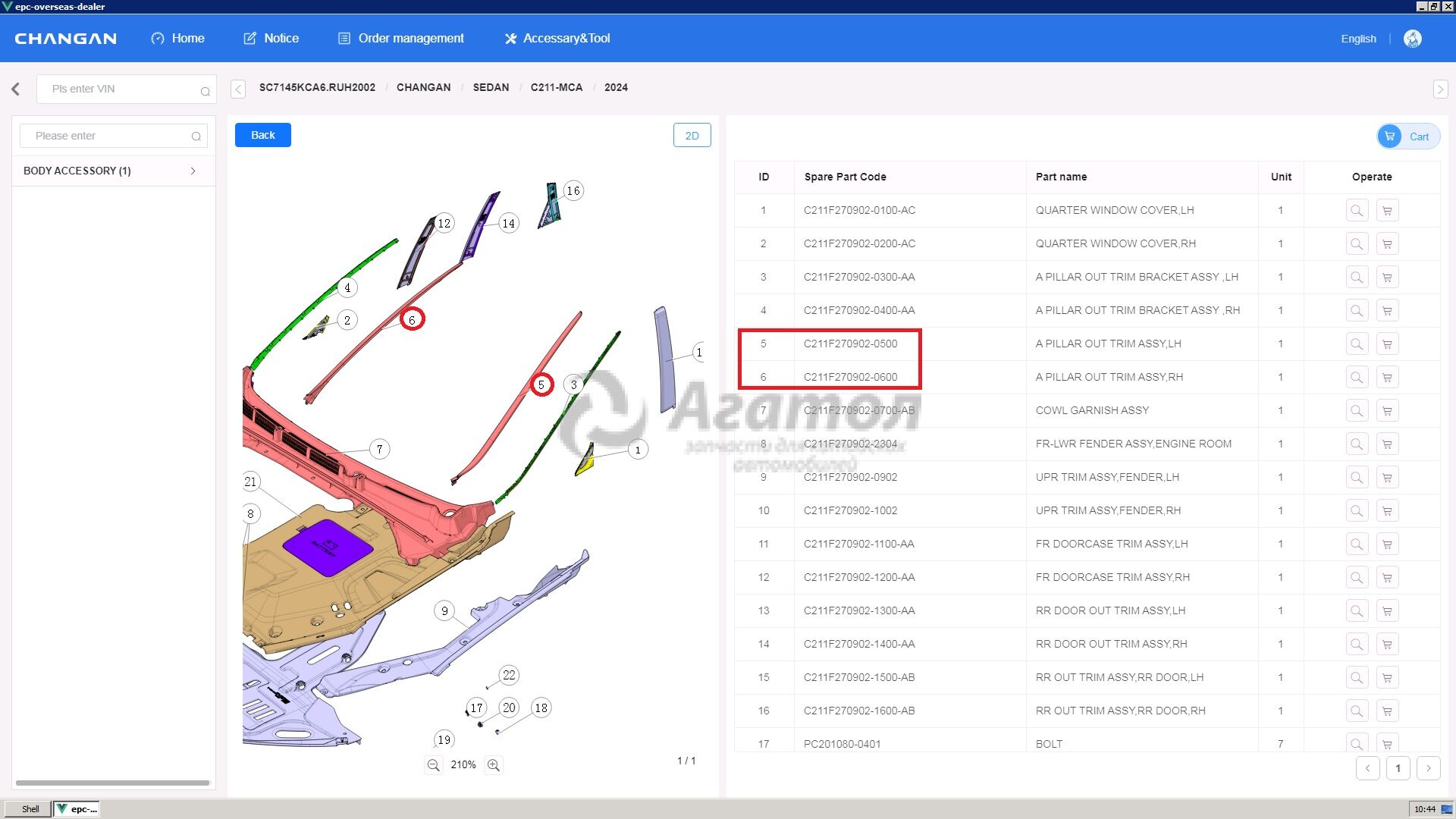Image resolution: width=1456 pixels, height=819 pixels.
Task: Click the globe language icon
Action: click(1412, 39)
